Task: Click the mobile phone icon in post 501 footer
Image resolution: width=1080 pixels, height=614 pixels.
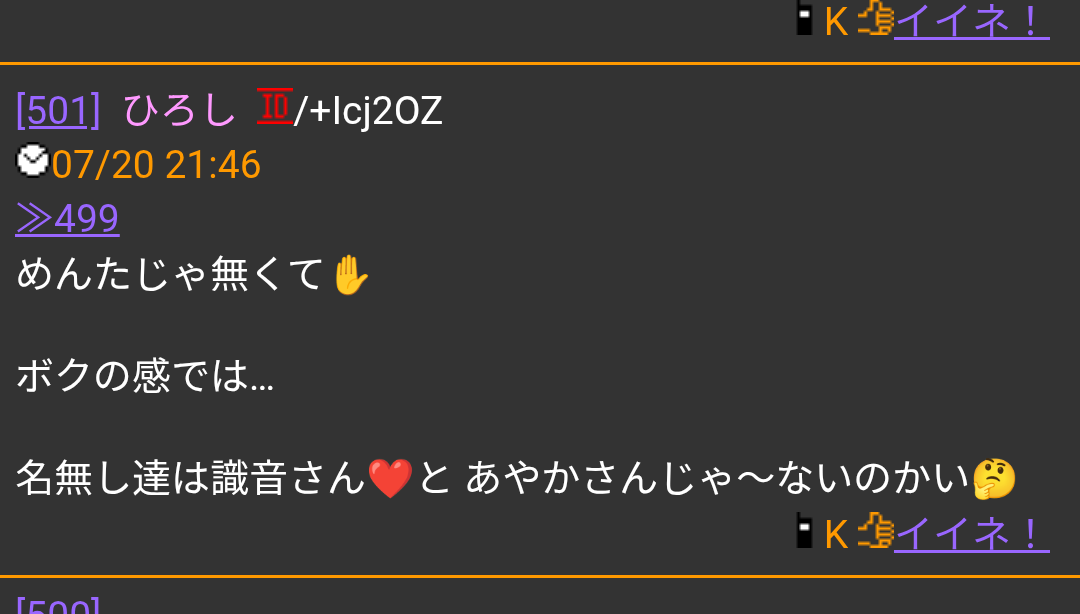Action: [x=804, y=530]
